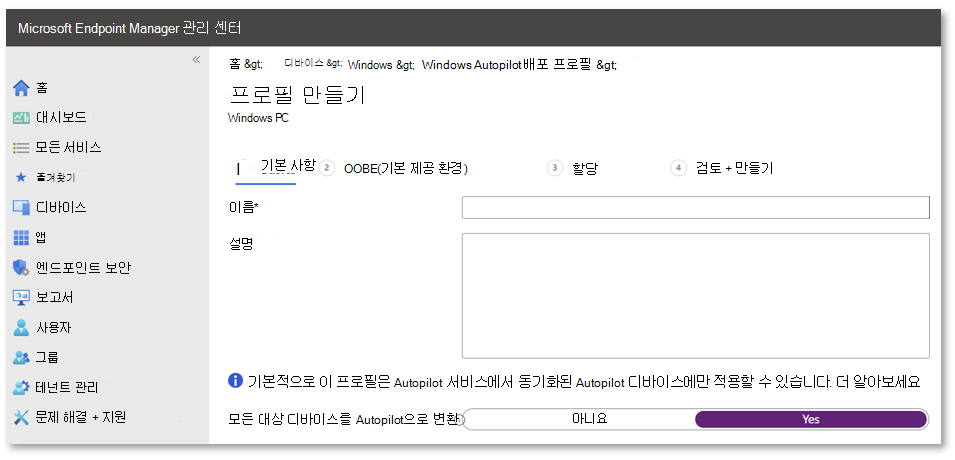Select the 기본 사항 tab
The height and width of the screenshot is (460, 955).
pos(287,166)
